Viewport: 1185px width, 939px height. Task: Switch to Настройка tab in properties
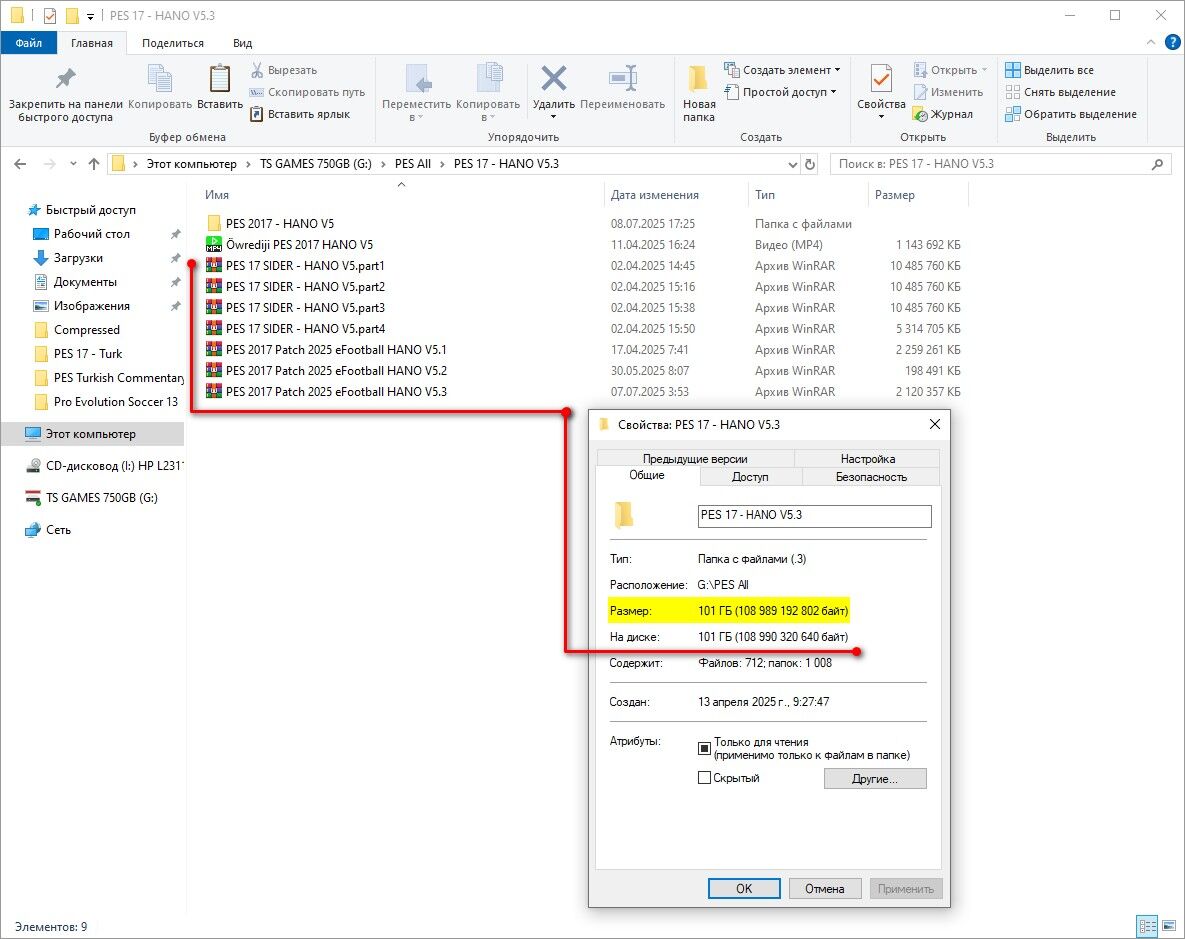point(868,458)
